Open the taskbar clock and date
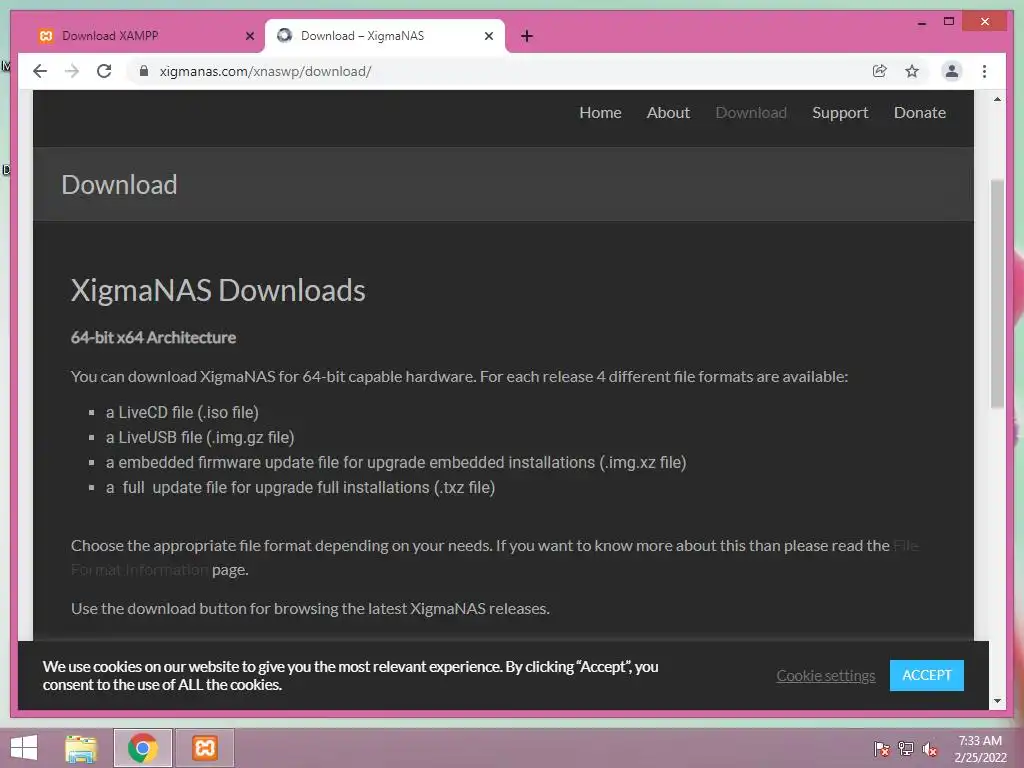This screenshot has width=1024, height=768. point(980,748)
